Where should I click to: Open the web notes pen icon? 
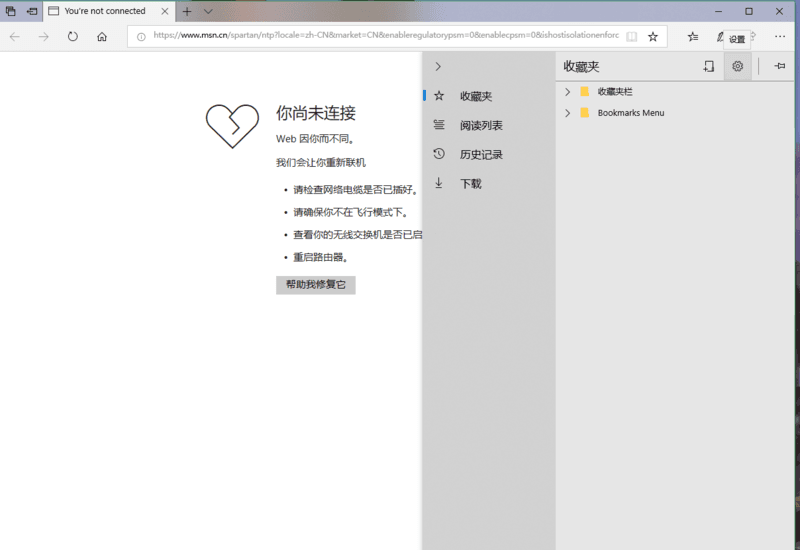click(719, 37)
